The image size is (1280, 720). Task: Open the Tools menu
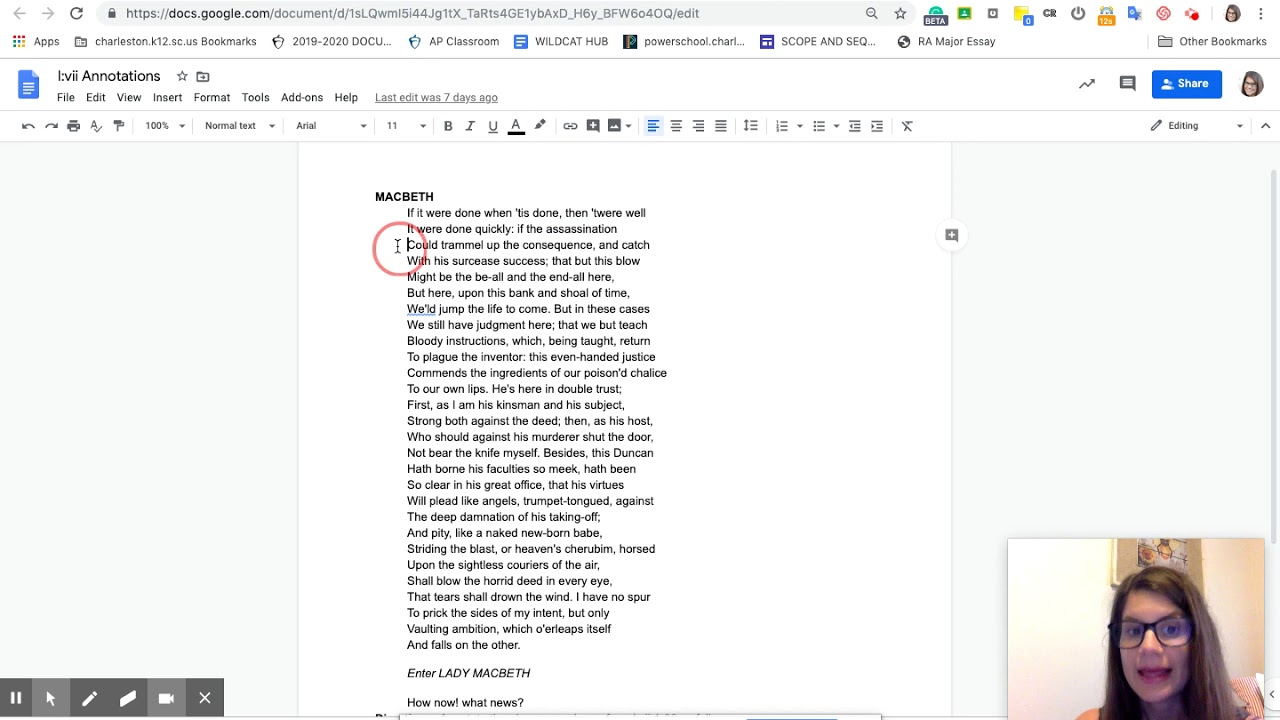pos(255,98)
